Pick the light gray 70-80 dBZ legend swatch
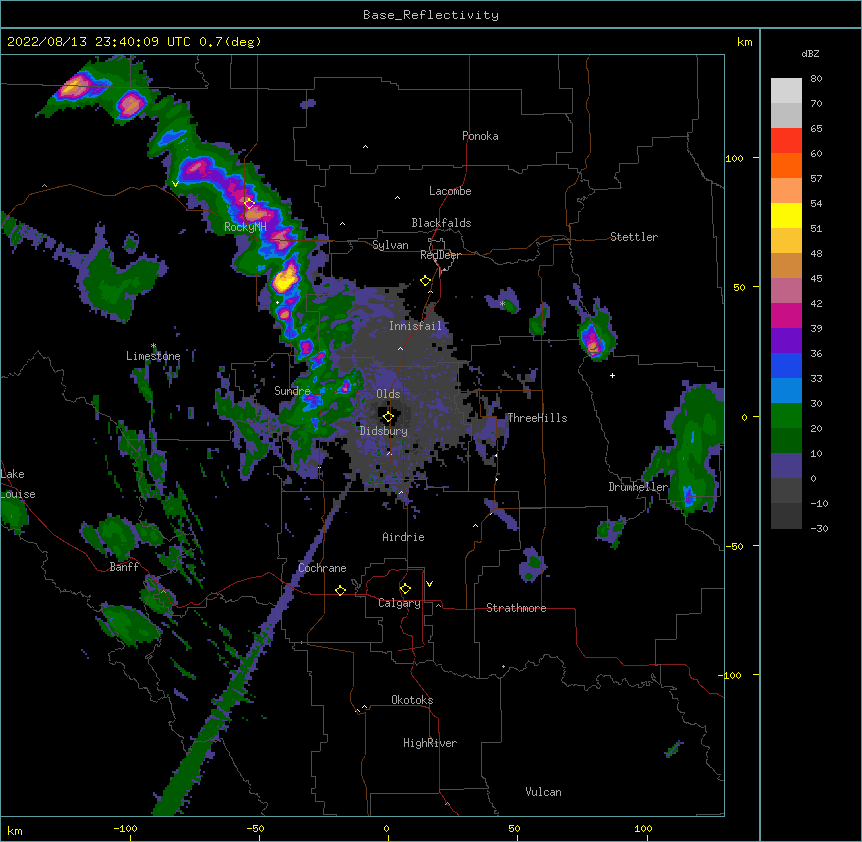 [786, 91]
